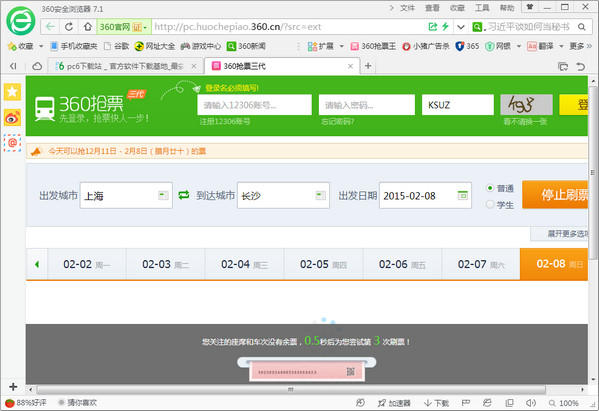Open the address bar history dropdown
This screenshot has height=411, width=599.
461,27
